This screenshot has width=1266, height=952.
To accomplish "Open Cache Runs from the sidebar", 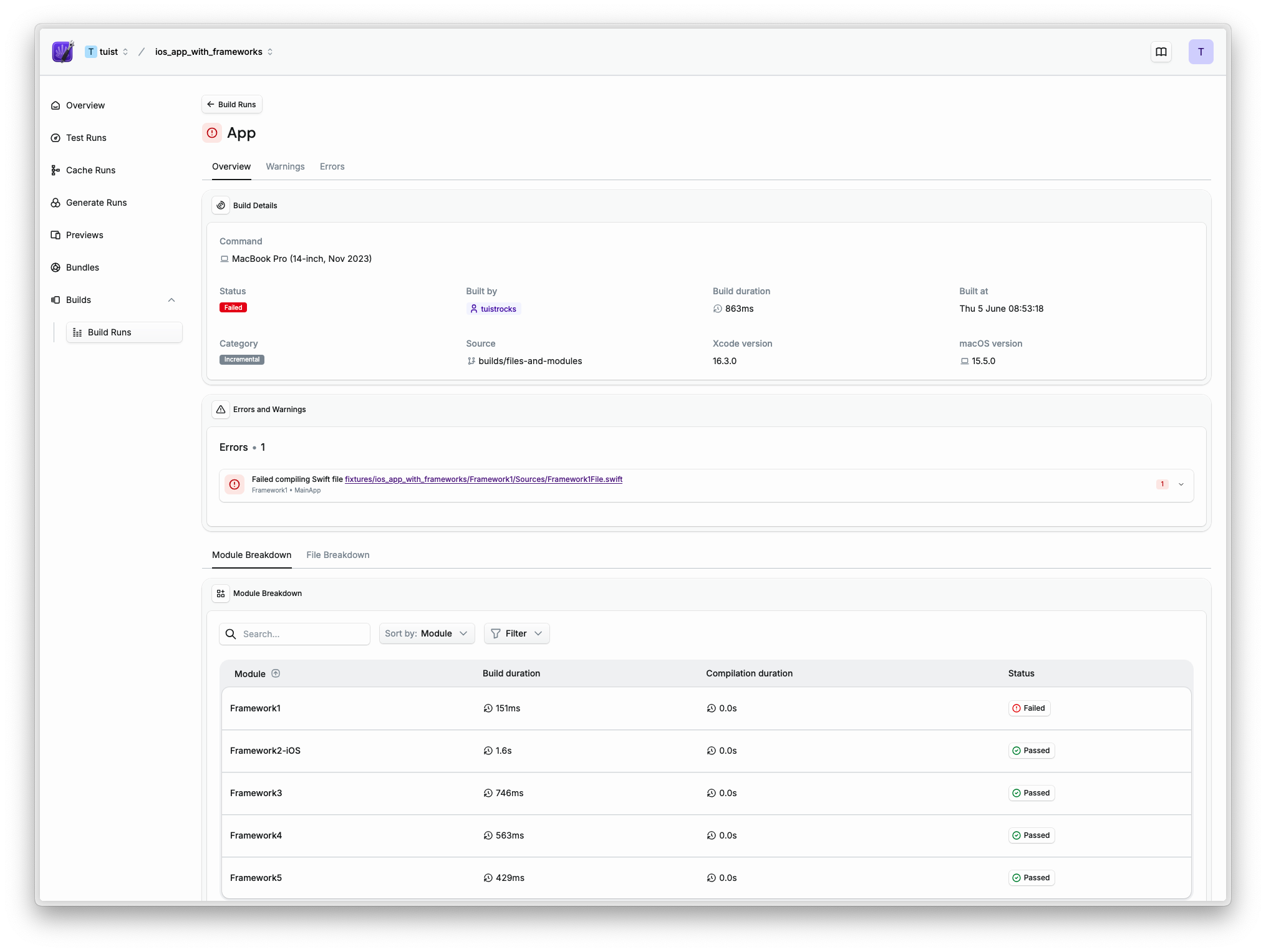I will [x=90, y=170].
